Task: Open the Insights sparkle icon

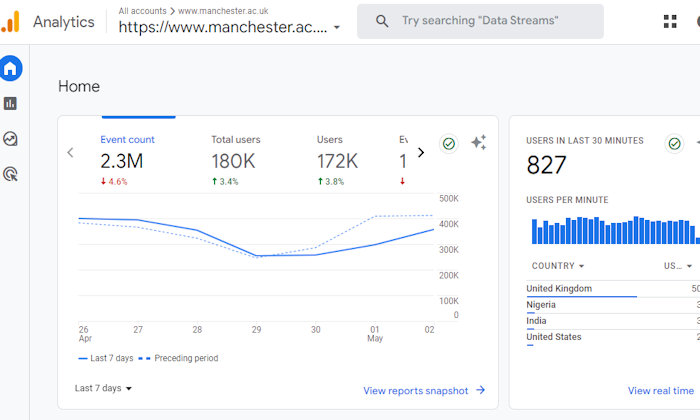Action: click(x=479, y=142)
